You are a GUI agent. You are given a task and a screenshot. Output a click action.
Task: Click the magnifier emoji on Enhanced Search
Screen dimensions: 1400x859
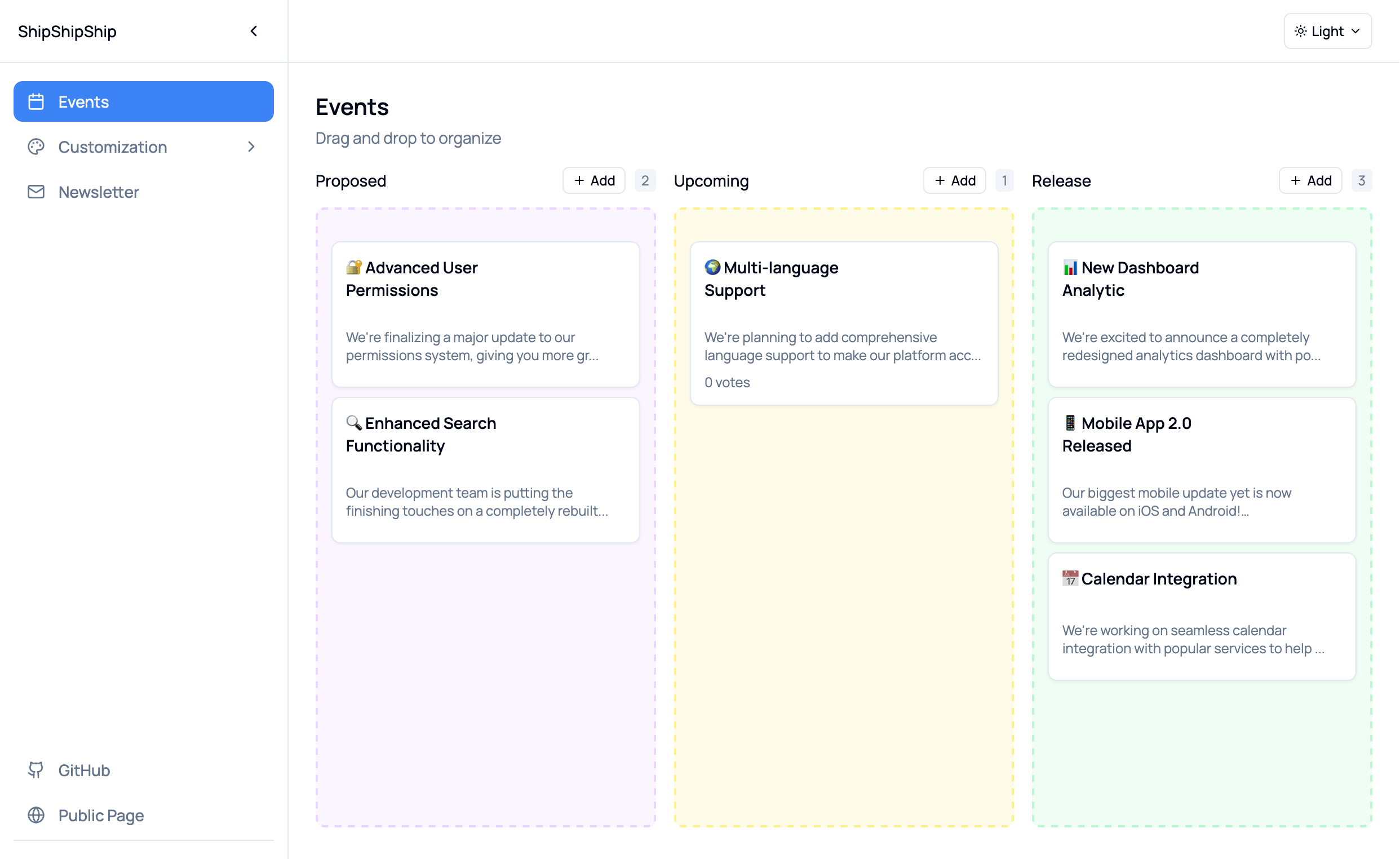click(x=353, y=423)
